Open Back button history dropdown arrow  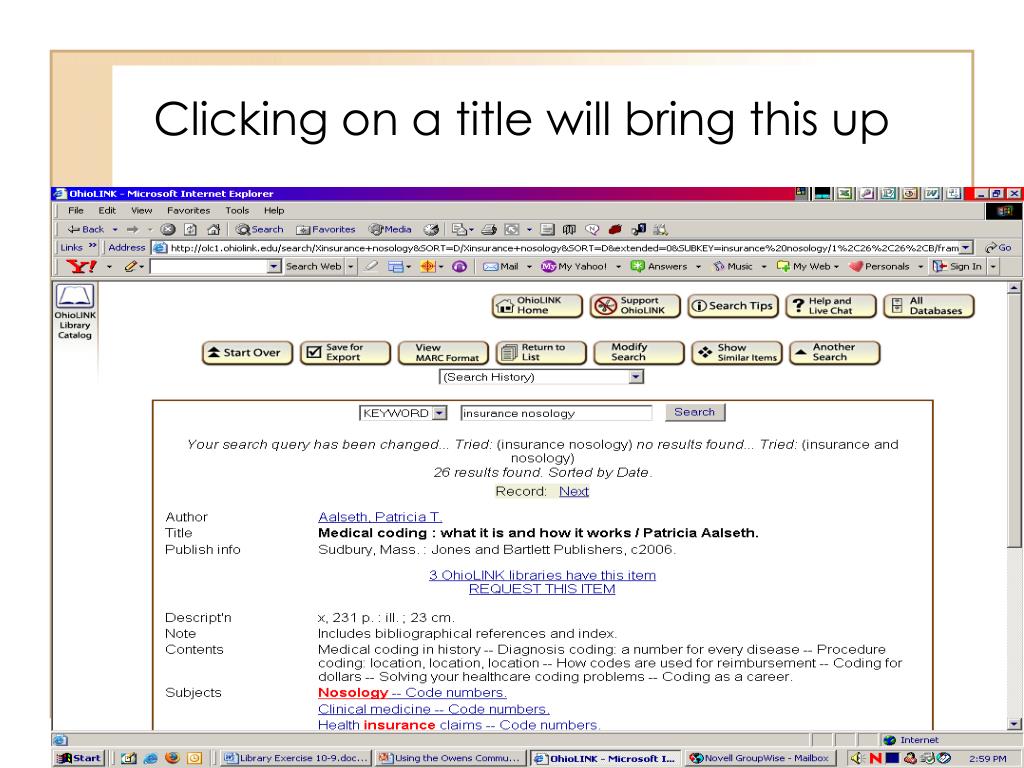pyautogui.click(x=115, y=229)
